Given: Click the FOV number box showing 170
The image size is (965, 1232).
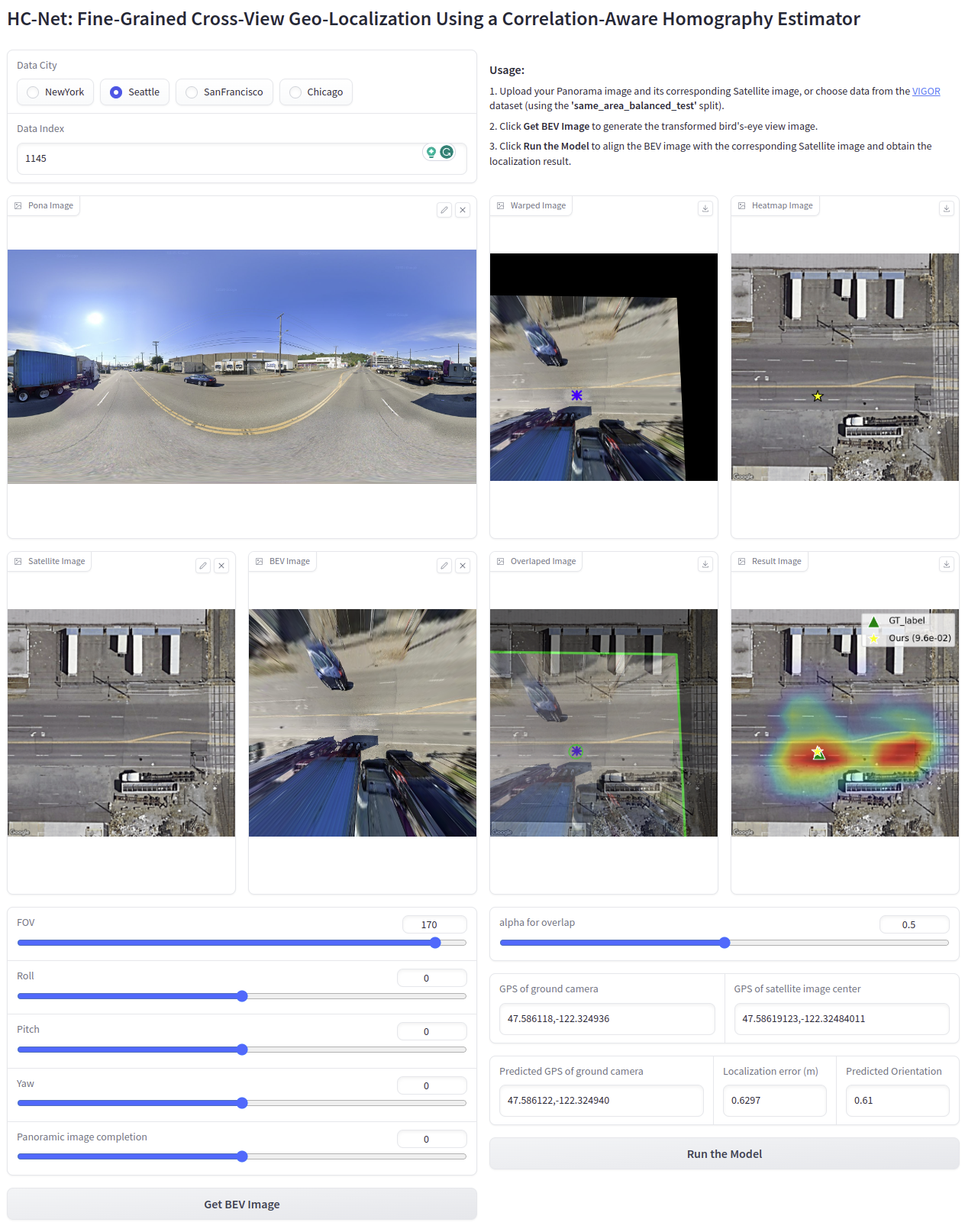Looking at the screenshot, I should click(x=434, y=924).
